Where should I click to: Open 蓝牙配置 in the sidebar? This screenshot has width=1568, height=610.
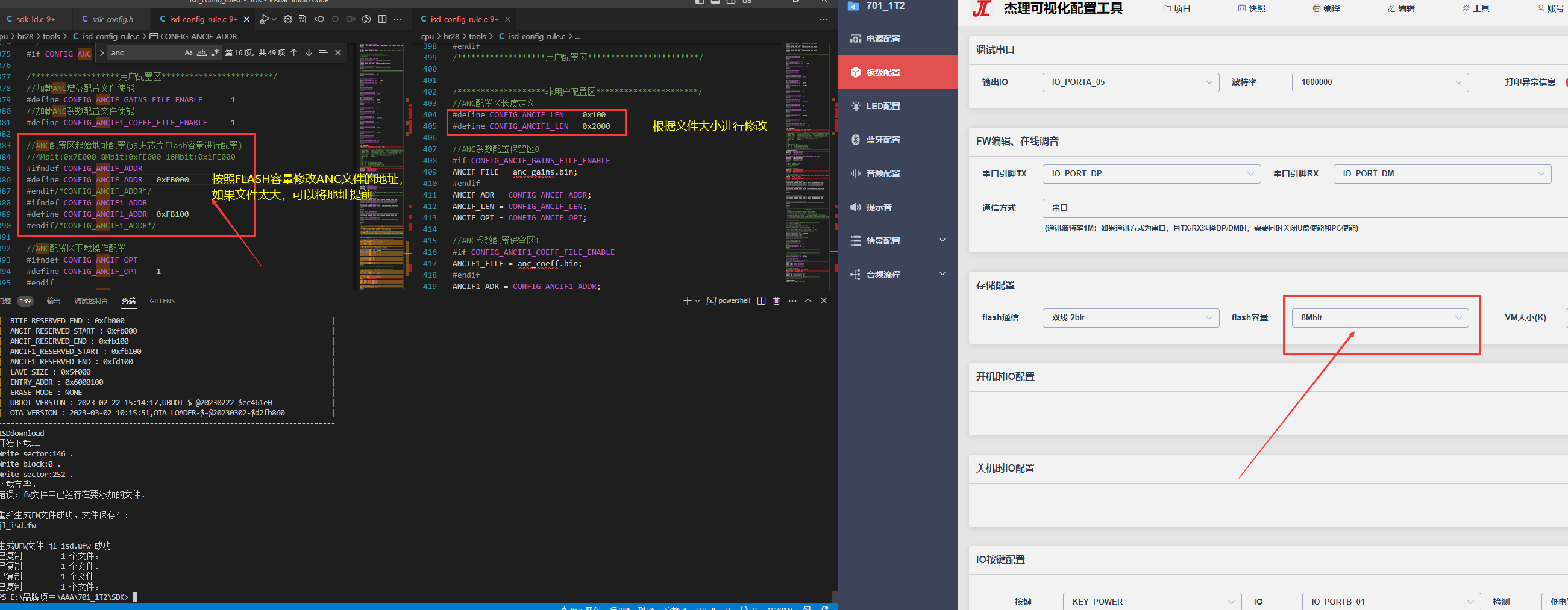point(897,140)
